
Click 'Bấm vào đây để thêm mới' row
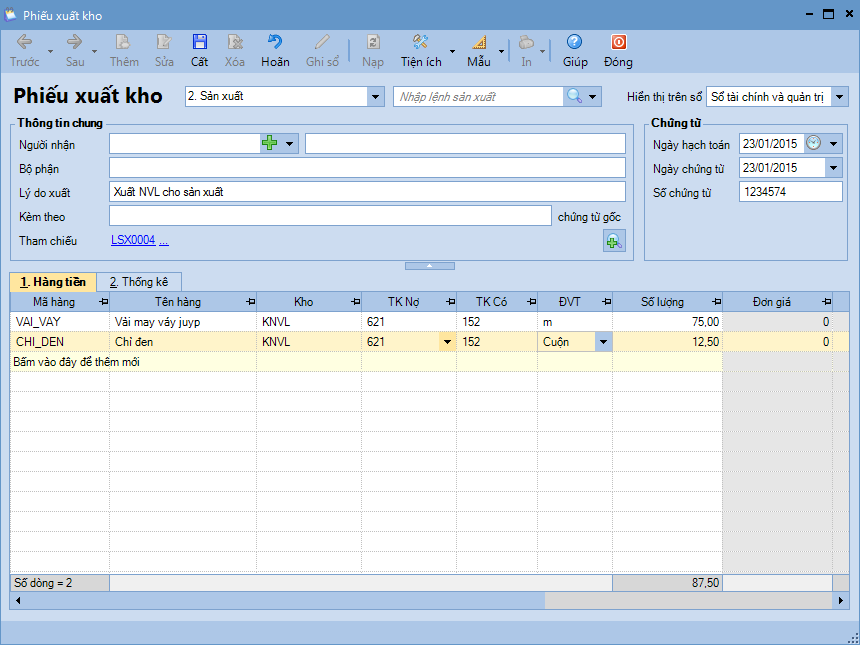coord(76,362)
